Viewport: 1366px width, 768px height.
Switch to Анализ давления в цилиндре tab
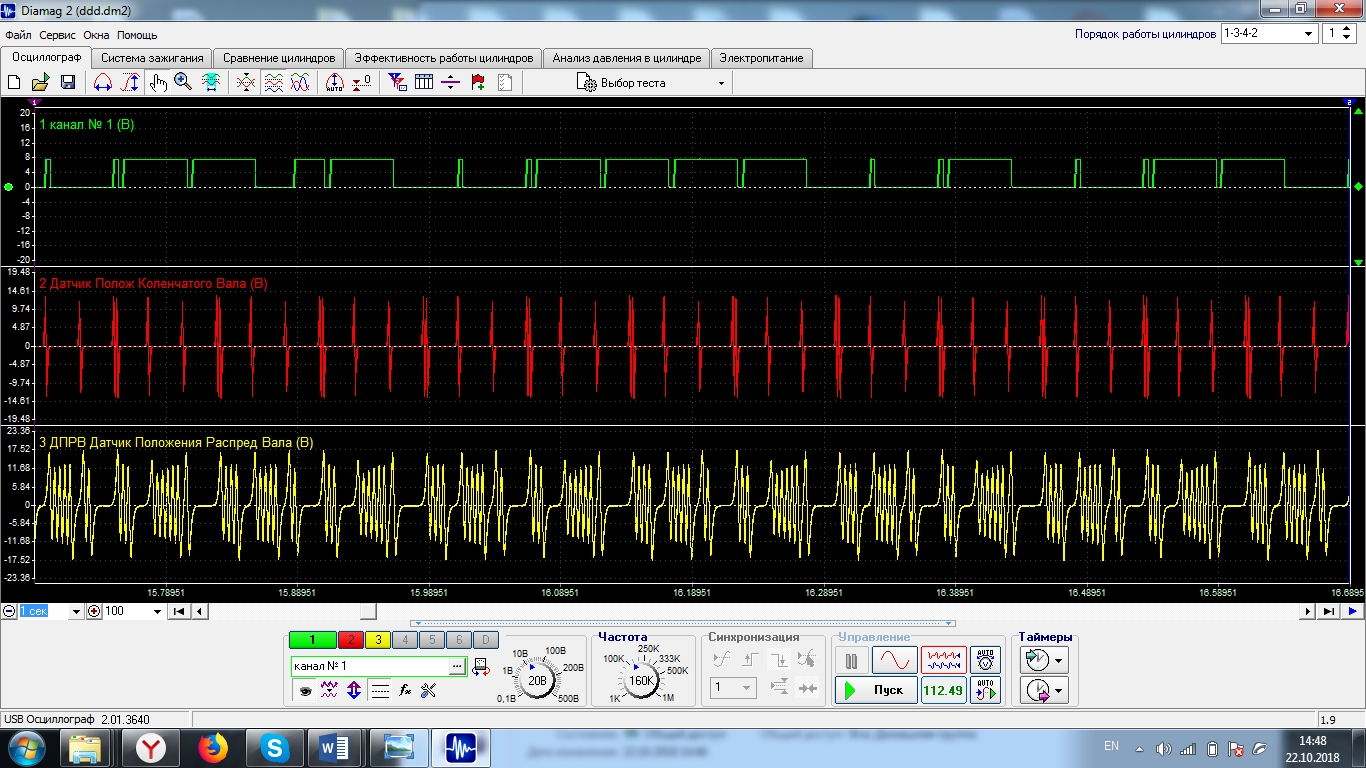pyautogui.click(x=627, y=58)
